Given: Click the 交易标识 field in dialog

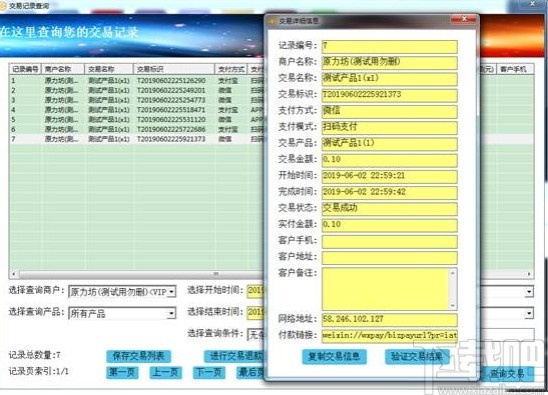Looking at the screenshot, I should pos(389,95).
